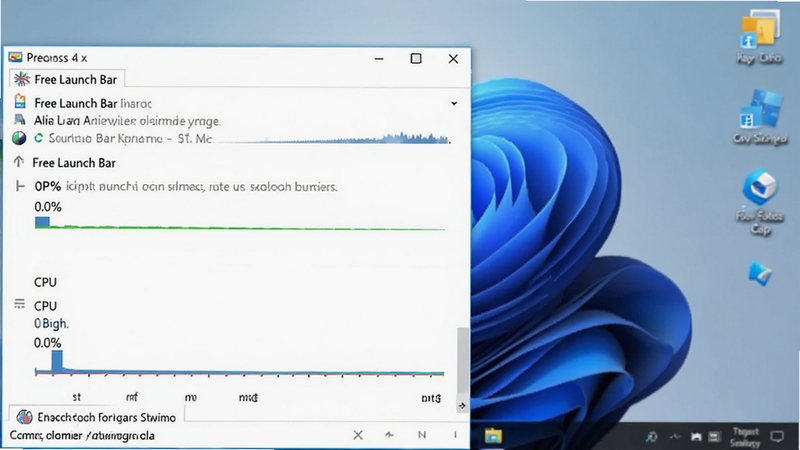Click the clipboard icon beside the Free Launch Bar dropdown

pyautogui.click(x=20, y=102)
